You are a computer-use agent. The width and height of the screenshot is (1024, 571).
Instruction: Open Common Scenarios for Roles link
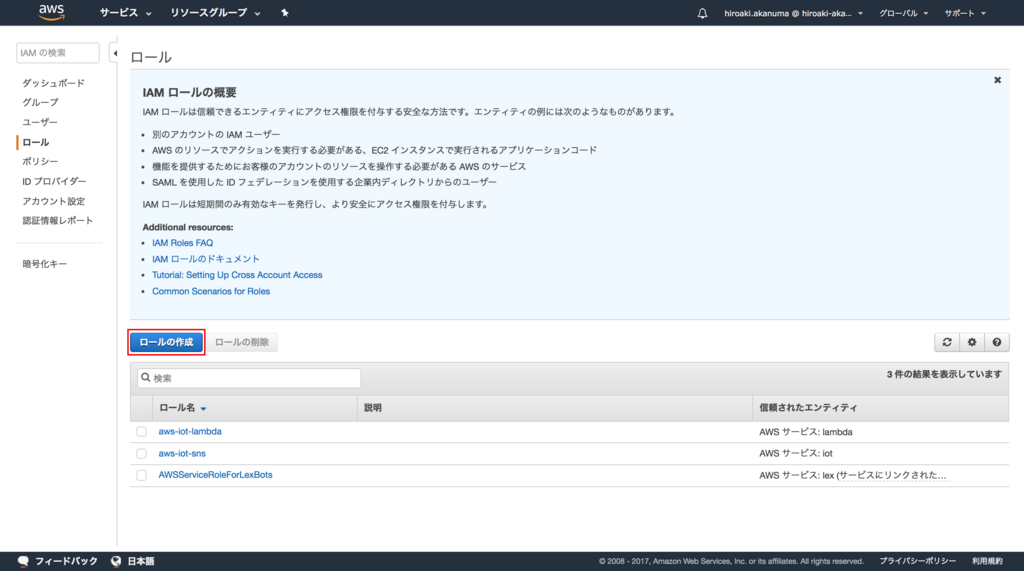point(211,291)
